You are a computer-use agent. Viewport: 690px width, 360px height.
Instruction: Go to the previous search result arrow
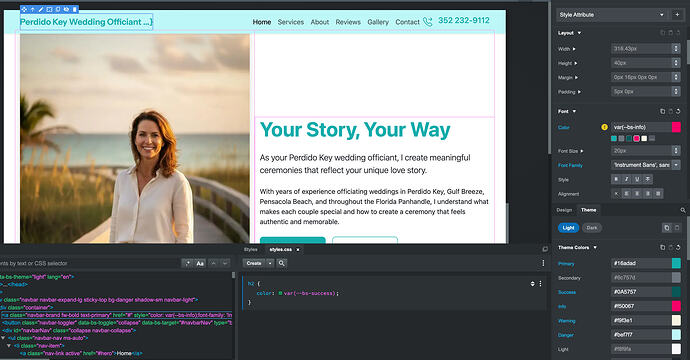(x=213, y=263)
